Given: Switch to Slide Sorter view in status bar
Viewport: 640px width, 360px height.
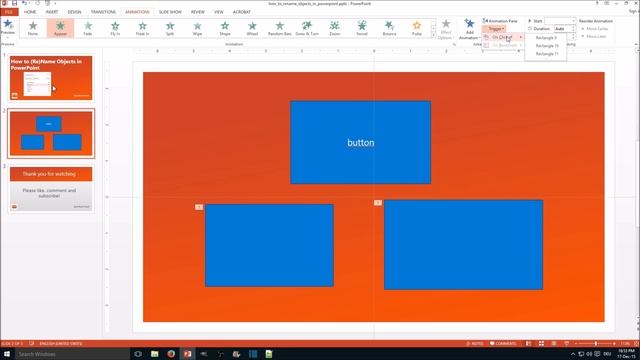Looking at the screenshot, I should click(541, 344).
